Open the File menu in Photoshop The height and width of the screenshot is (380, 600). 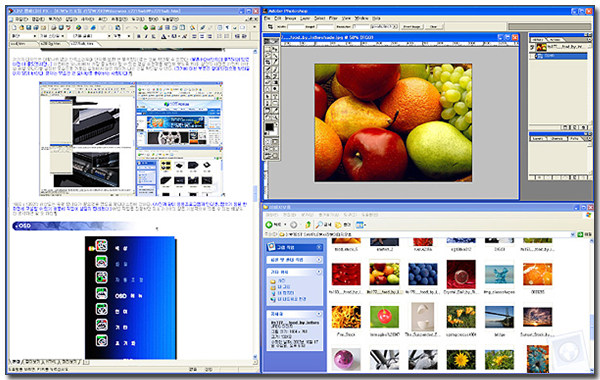pos(267,18)
